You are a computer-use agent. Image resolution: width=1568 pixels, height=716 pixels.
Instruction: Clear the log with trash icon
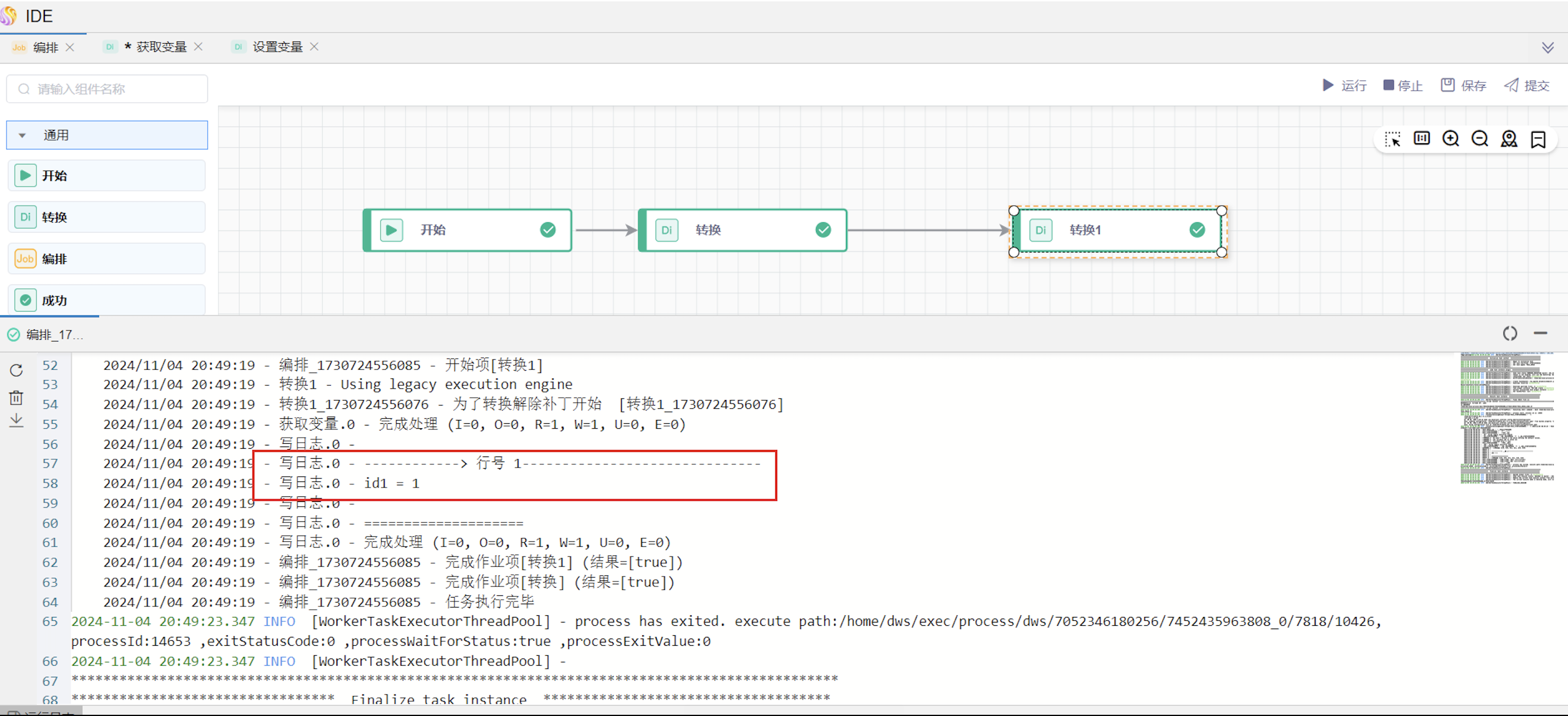[x=17, y=398]
